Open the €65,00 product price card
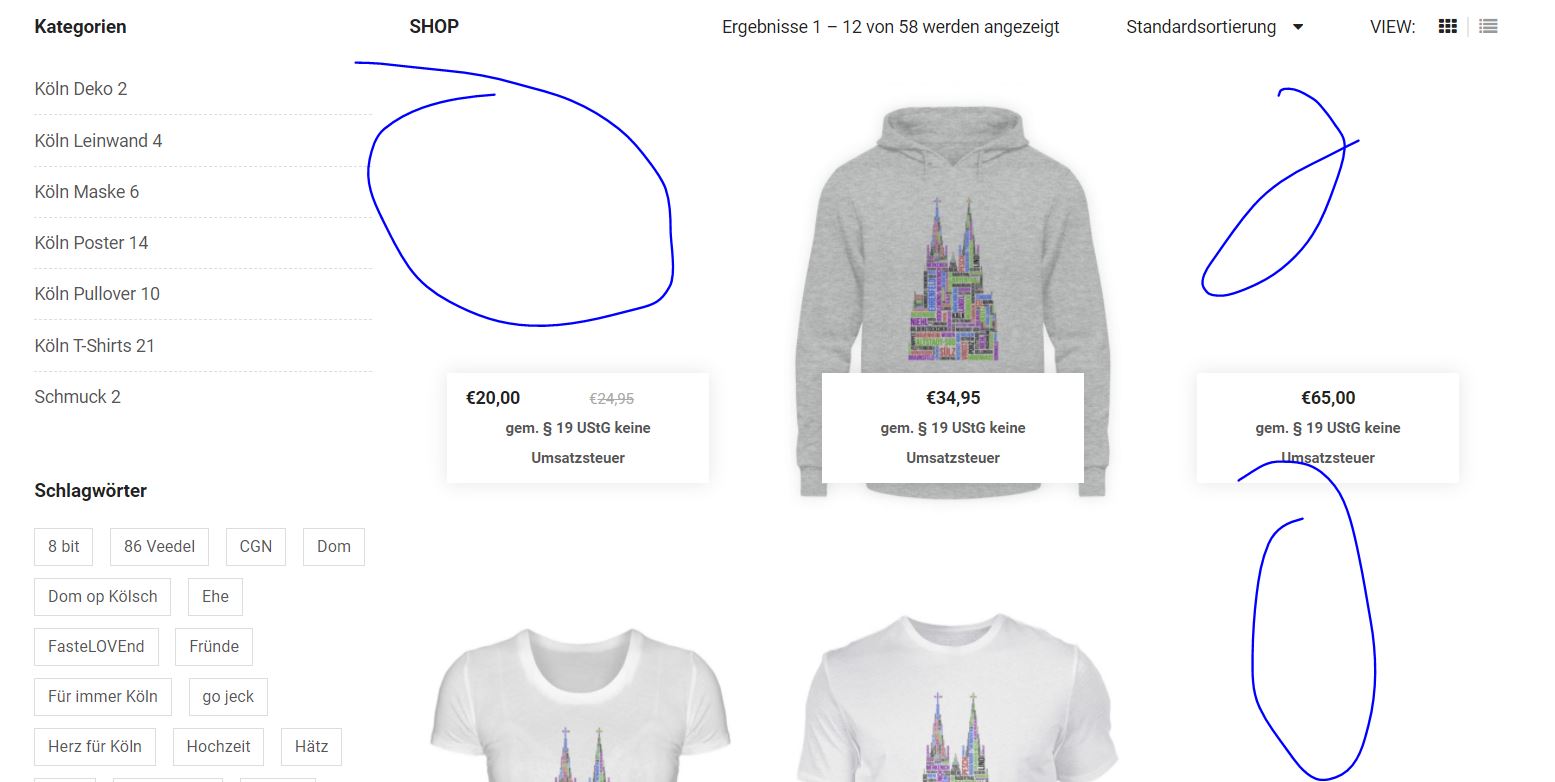 1328,428
